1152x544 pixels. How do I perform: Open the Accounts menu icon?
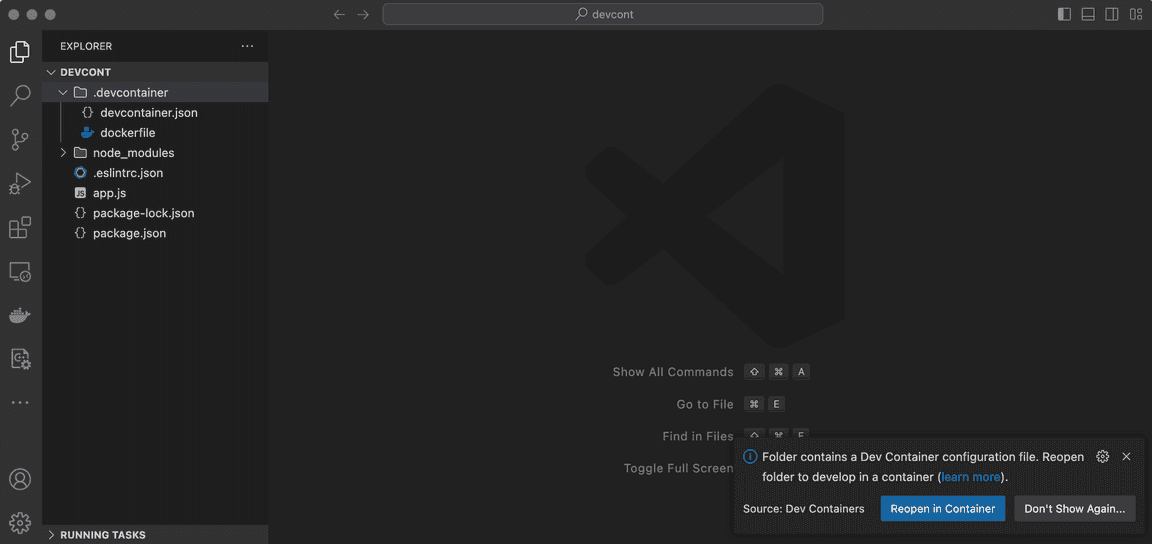click(20, 479)
